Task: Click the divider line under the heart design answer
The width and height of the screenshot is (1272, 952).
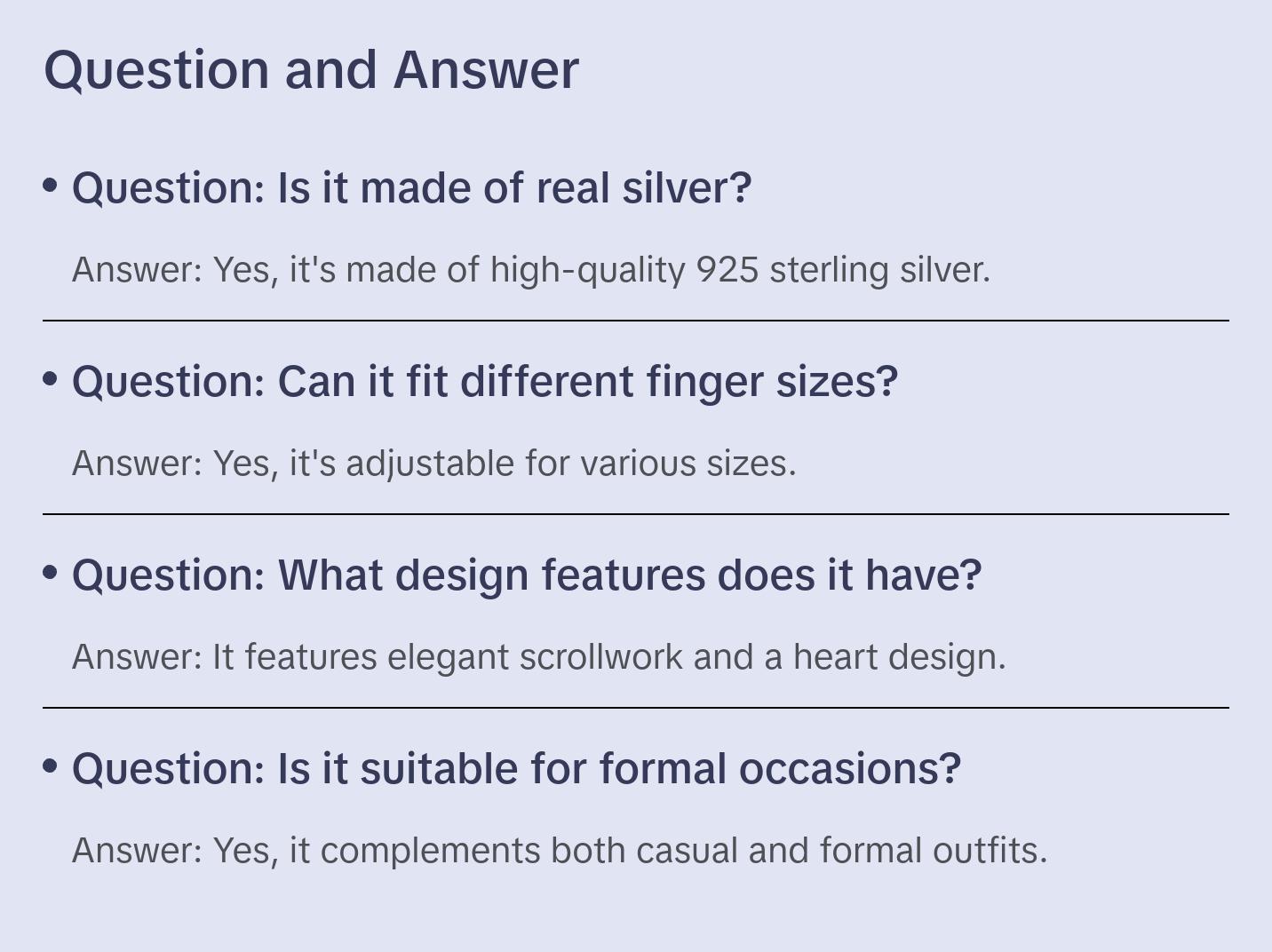Action: pos(636,708)
